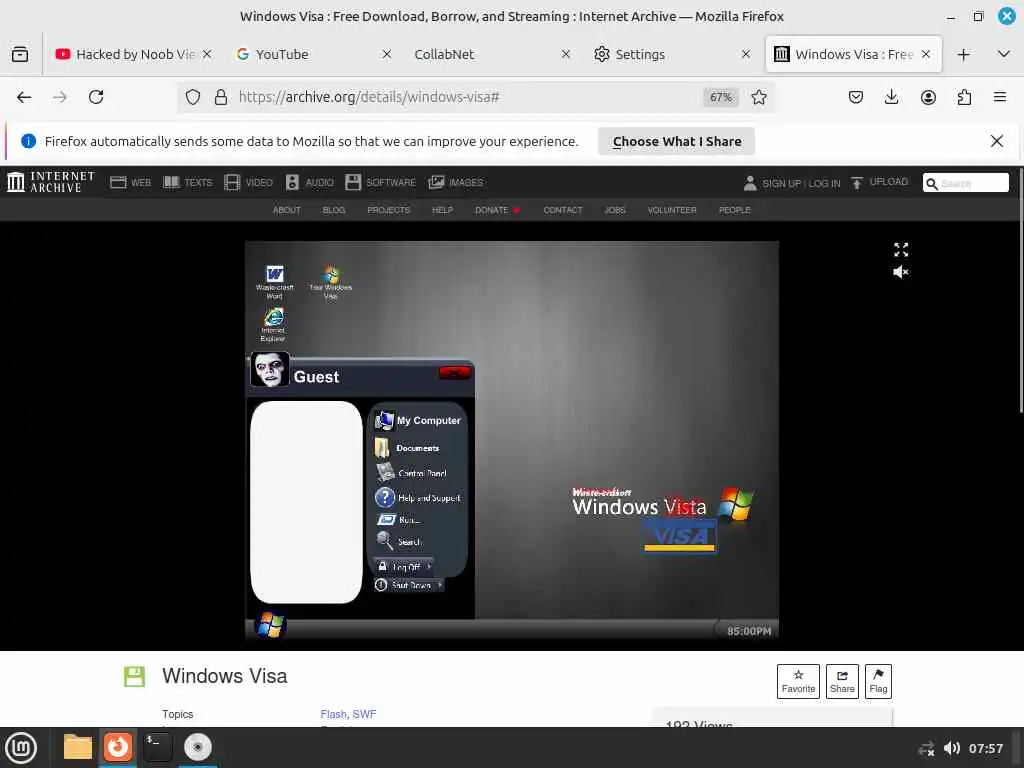Click the user avatar icon near Sign Up
This screenshot has height=768, width=1024.
click(x=750, y=183)
